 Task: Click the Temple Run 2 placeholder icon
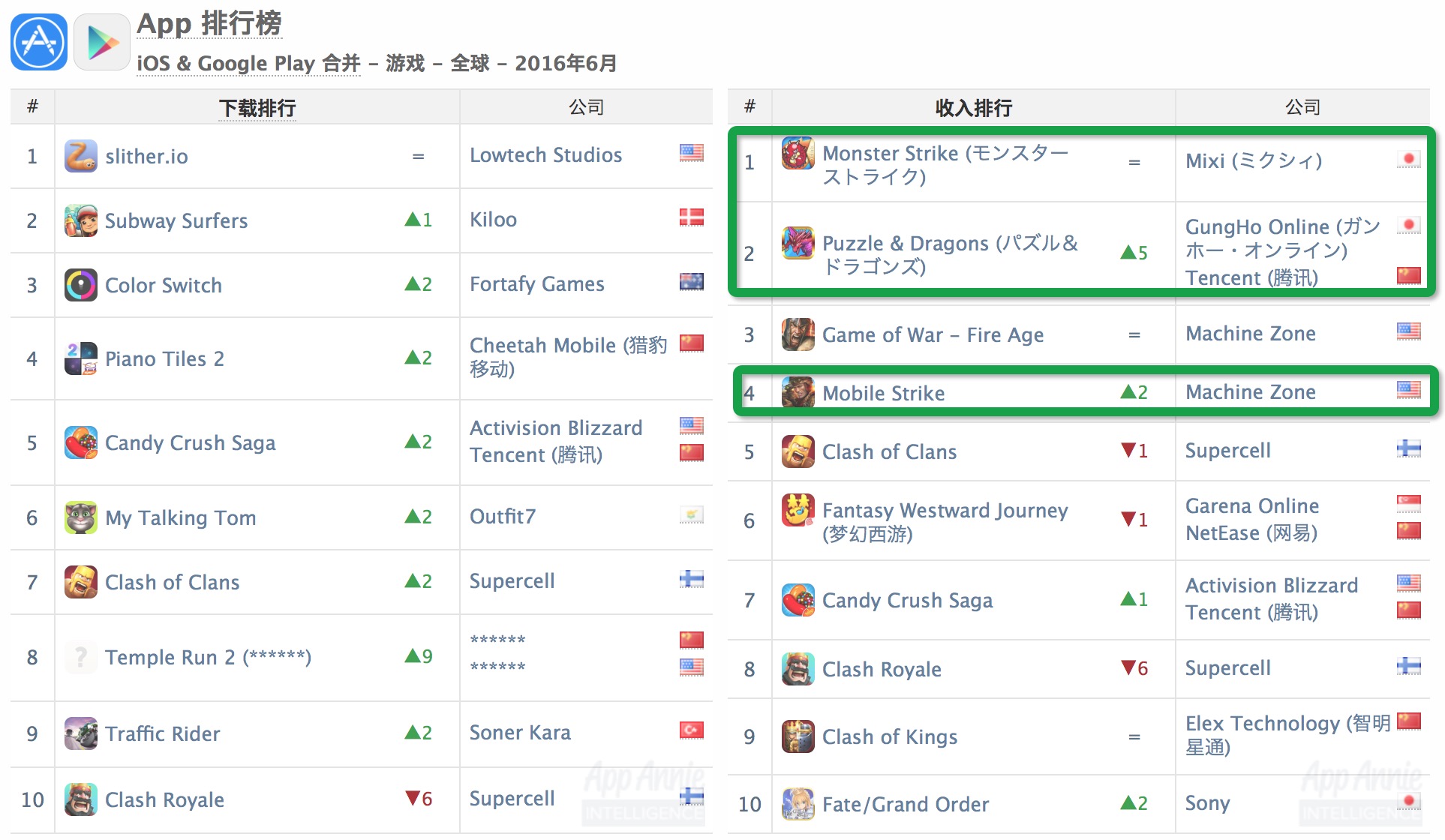click(81, 657)
